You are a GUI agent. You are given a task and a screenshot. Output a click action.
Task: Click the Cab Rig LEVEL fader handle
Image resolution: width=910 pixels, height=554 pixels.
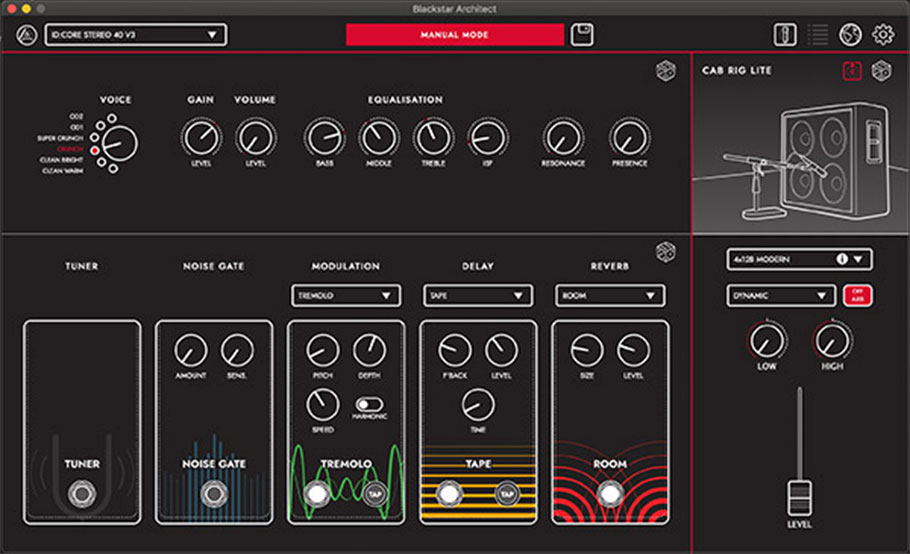tap(799, 498)
